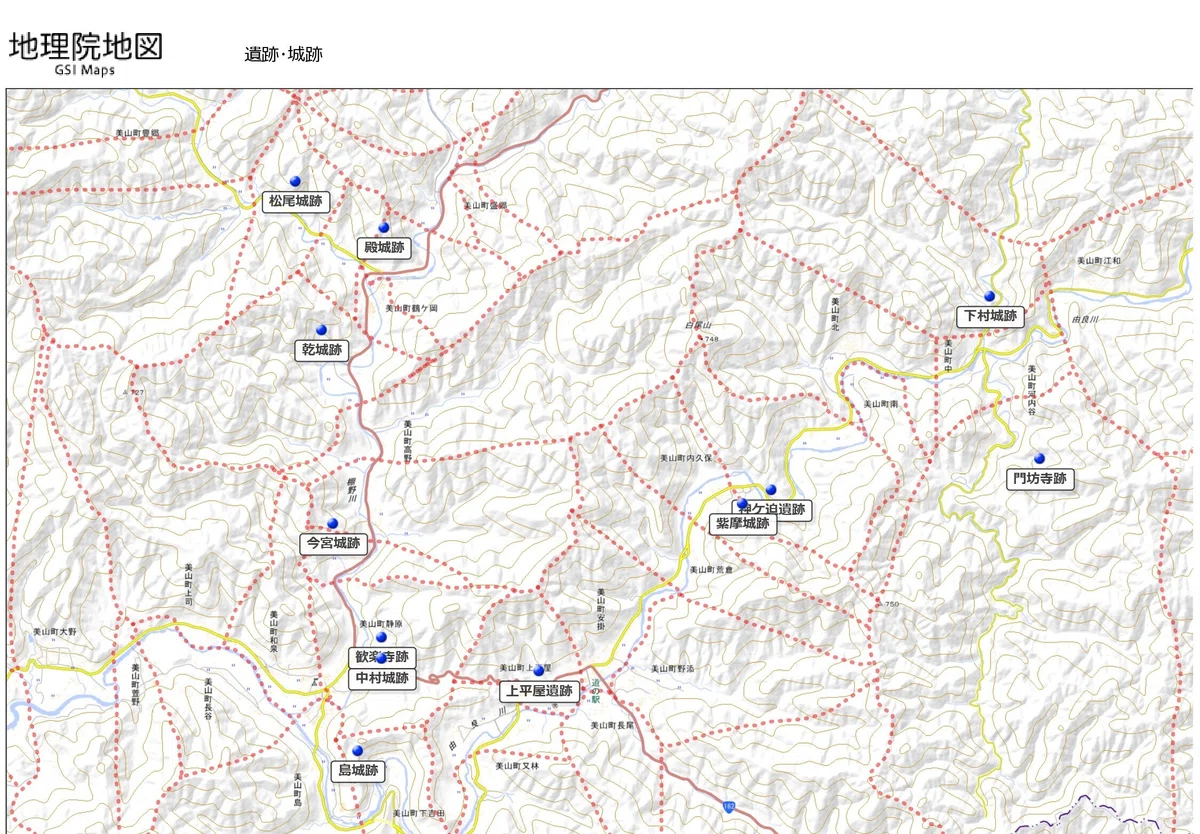
Task: Select the 美山町内久保 place name
Action: [x=685, y=458]
